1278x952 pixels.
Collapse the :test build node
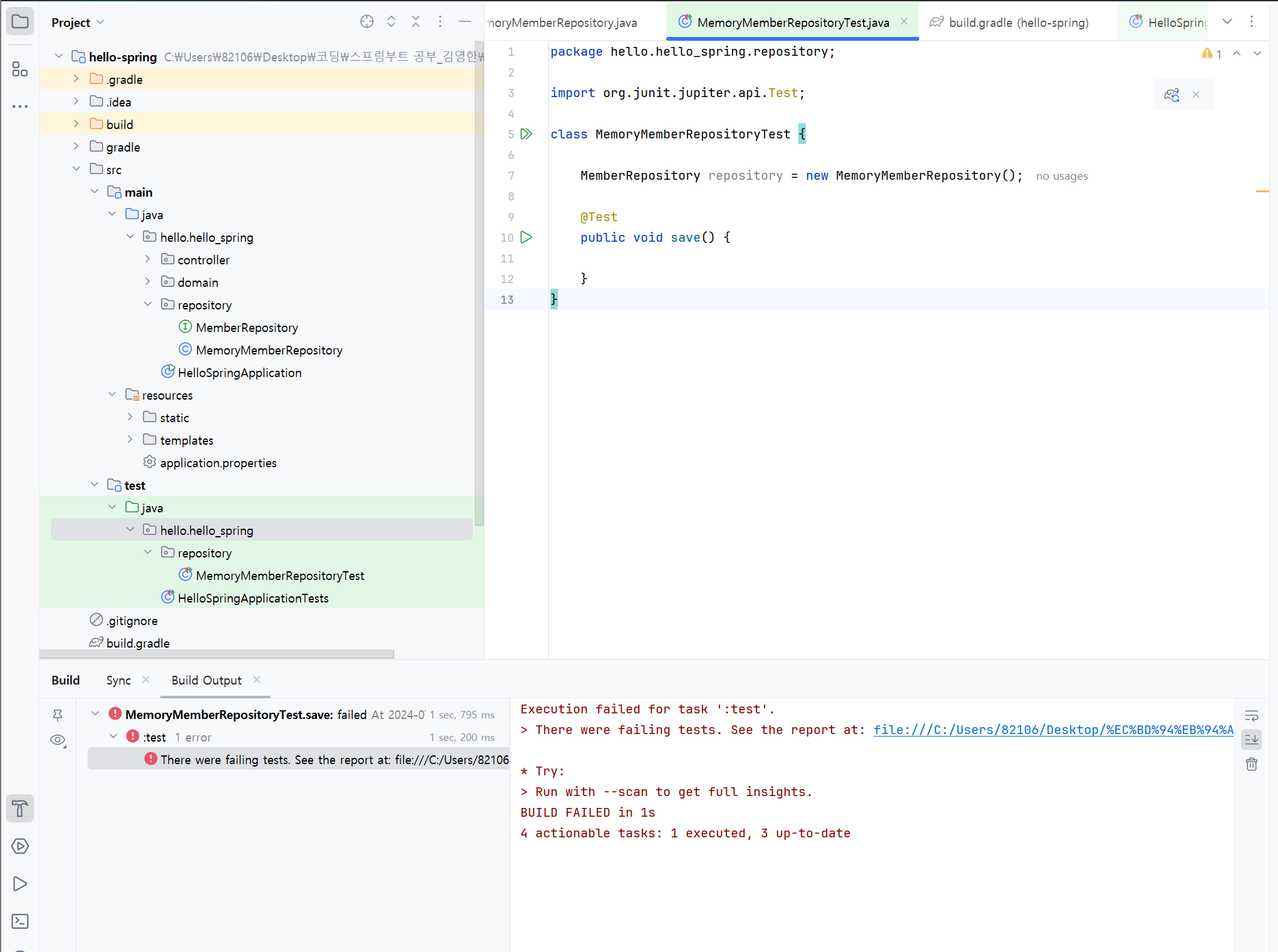113,737
